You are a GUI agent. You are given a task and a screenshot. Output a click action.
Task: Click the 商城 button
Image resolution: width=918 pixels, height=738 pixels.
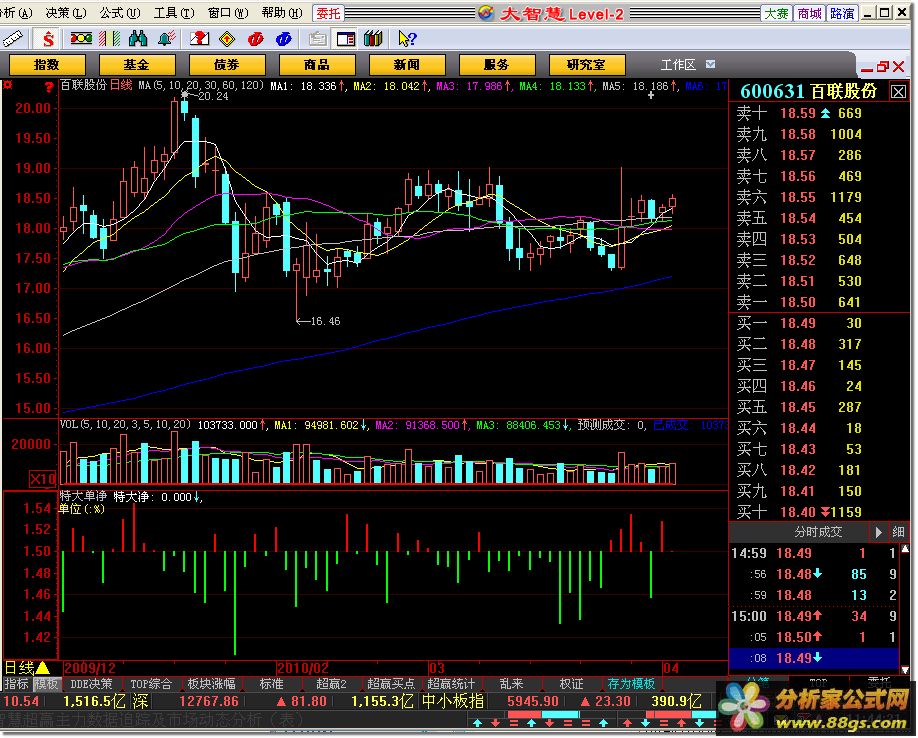click(809, 13)
